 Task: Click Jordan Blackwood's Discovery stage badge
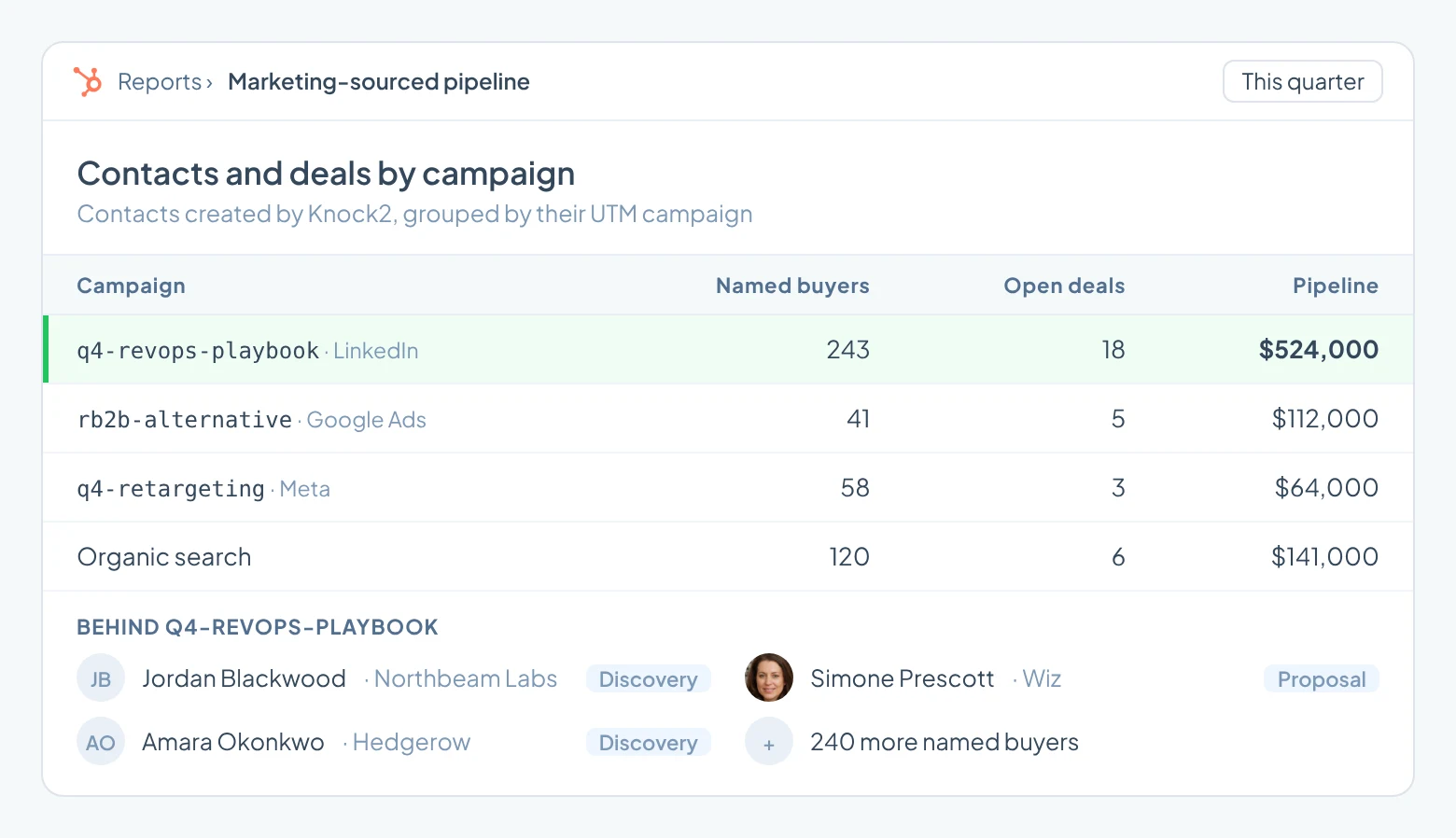tap(649, 679)
